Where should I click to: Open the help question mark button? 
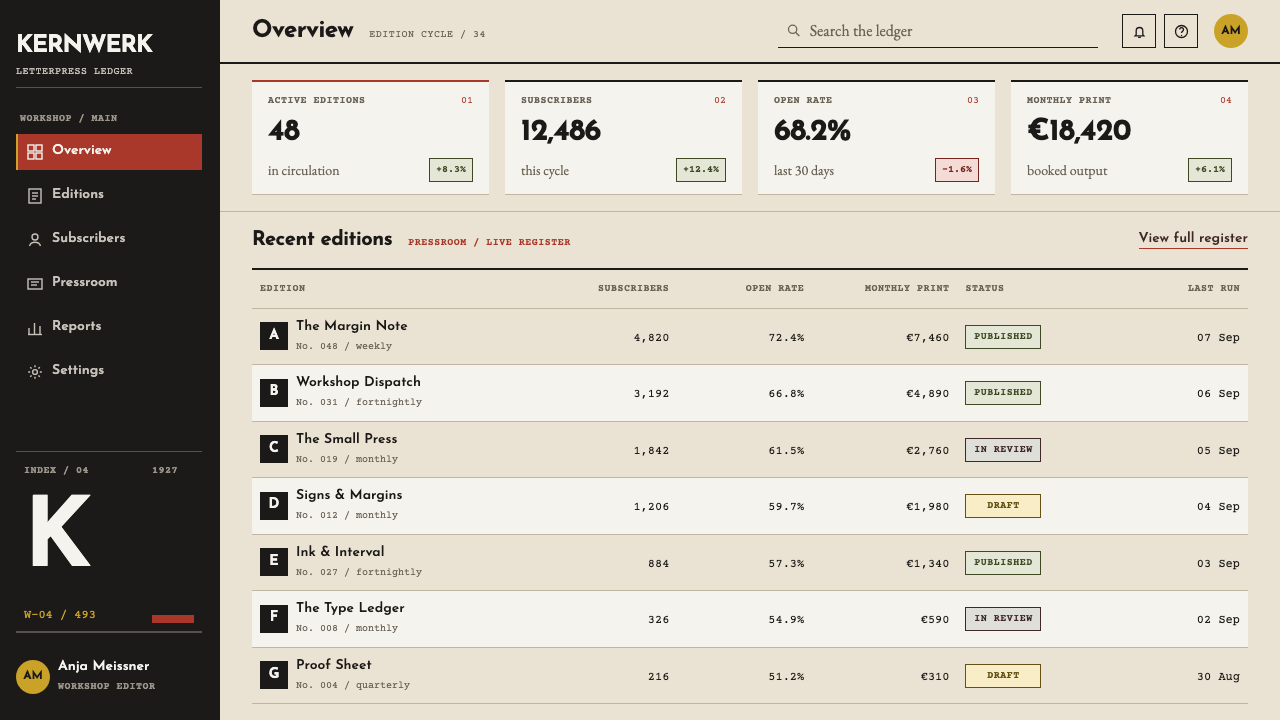(x=1181, y=31)
